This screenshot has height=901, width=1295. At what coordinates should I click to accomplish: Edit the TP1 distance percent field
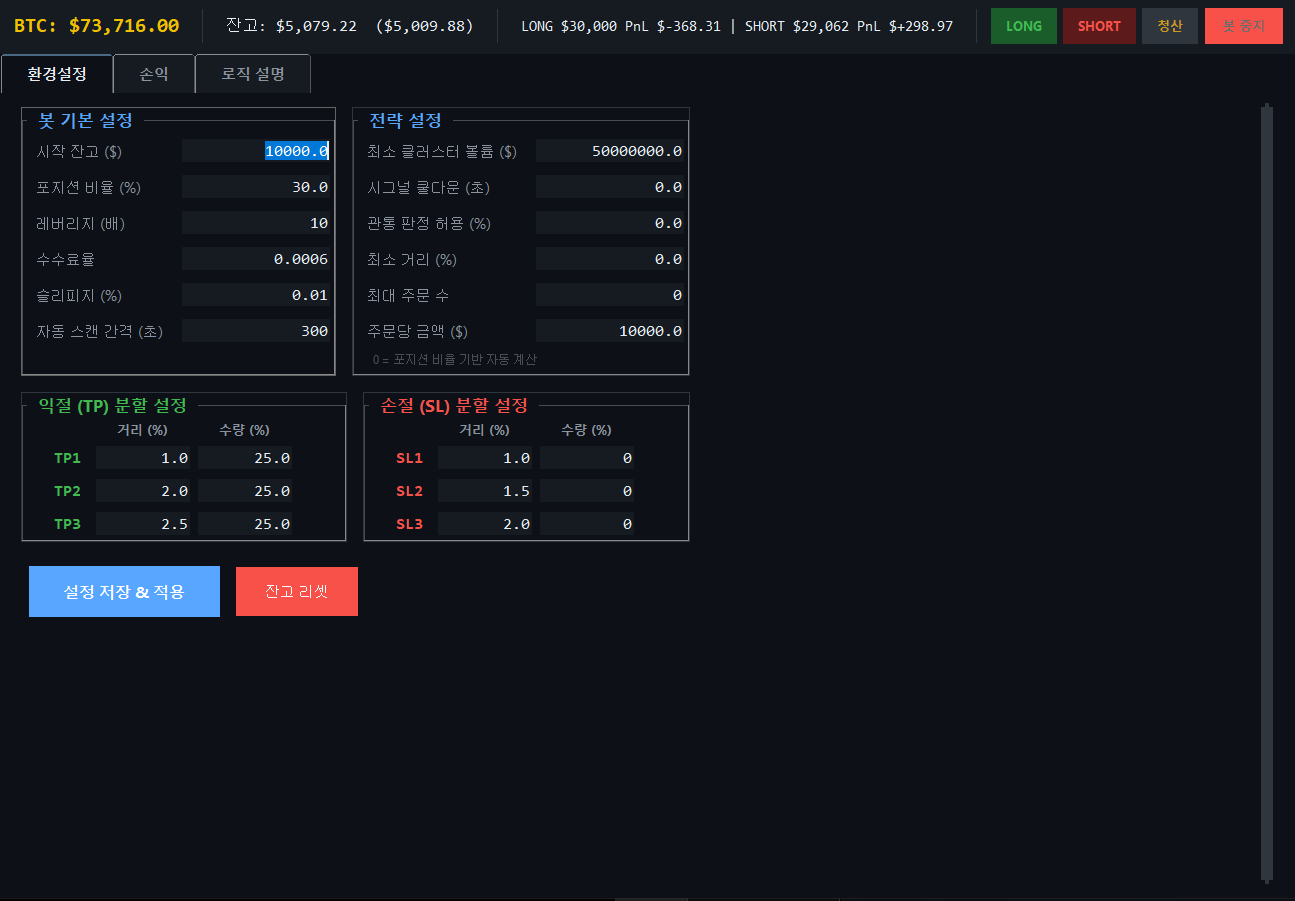[143, 458]
